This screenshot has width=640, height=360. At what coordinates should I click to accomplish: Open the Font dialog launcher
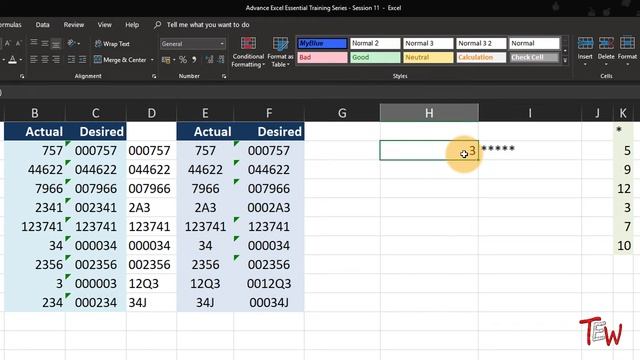point(22,76)
